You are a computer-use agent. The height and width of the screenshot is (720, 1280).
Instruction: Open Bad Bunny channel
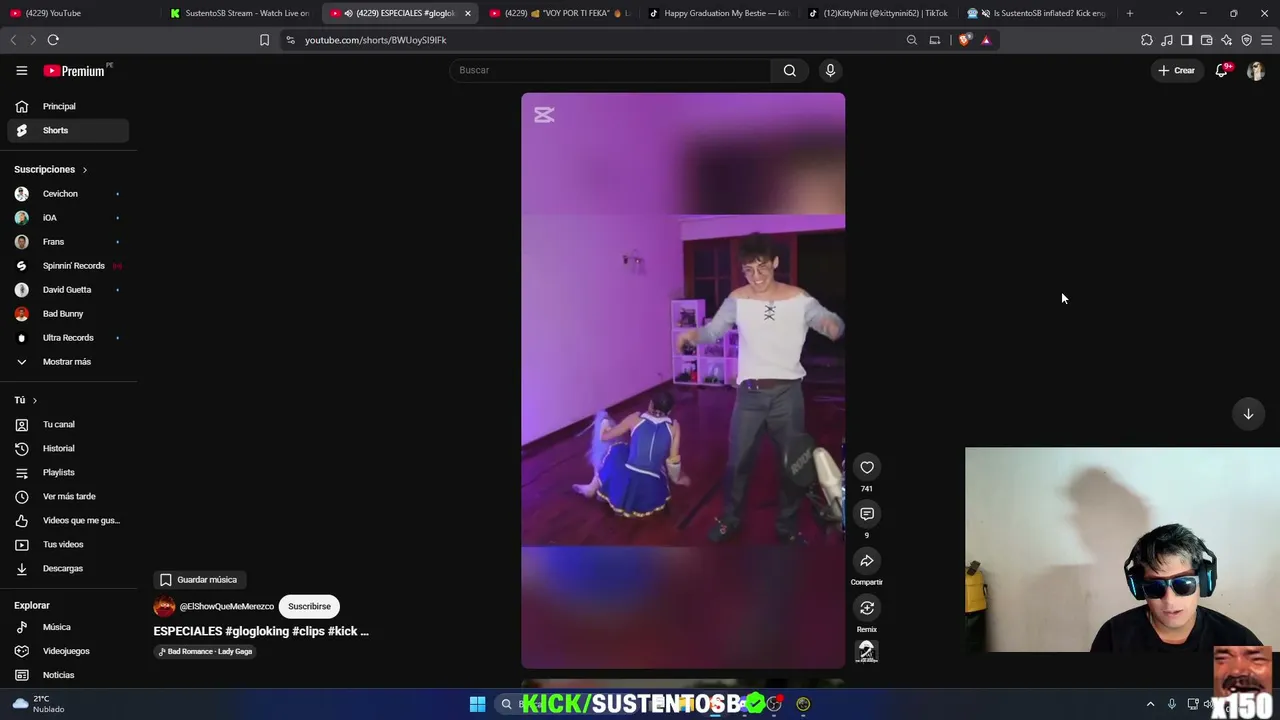68,314
